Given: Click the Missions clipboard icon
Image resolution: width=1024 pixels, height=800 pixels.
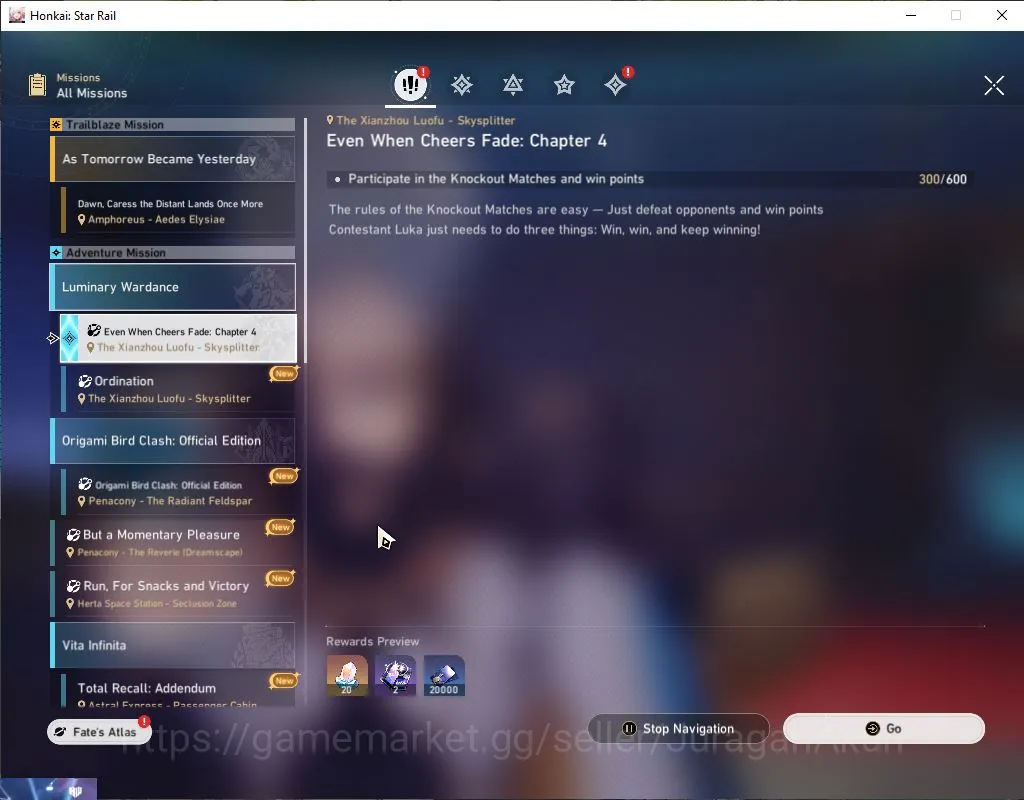Looking at the screenshot, I should click(x=37, y=85).
